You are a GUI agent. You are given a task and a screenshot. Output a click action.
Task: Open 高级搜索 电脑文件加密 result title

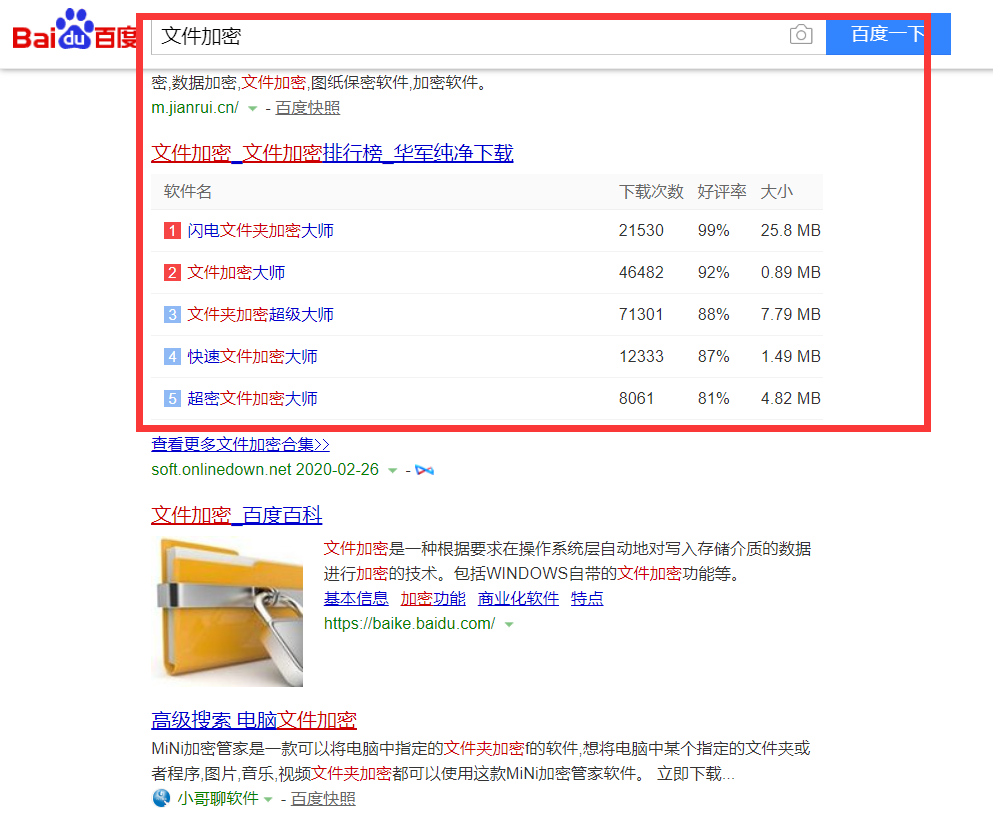point(254,720)
